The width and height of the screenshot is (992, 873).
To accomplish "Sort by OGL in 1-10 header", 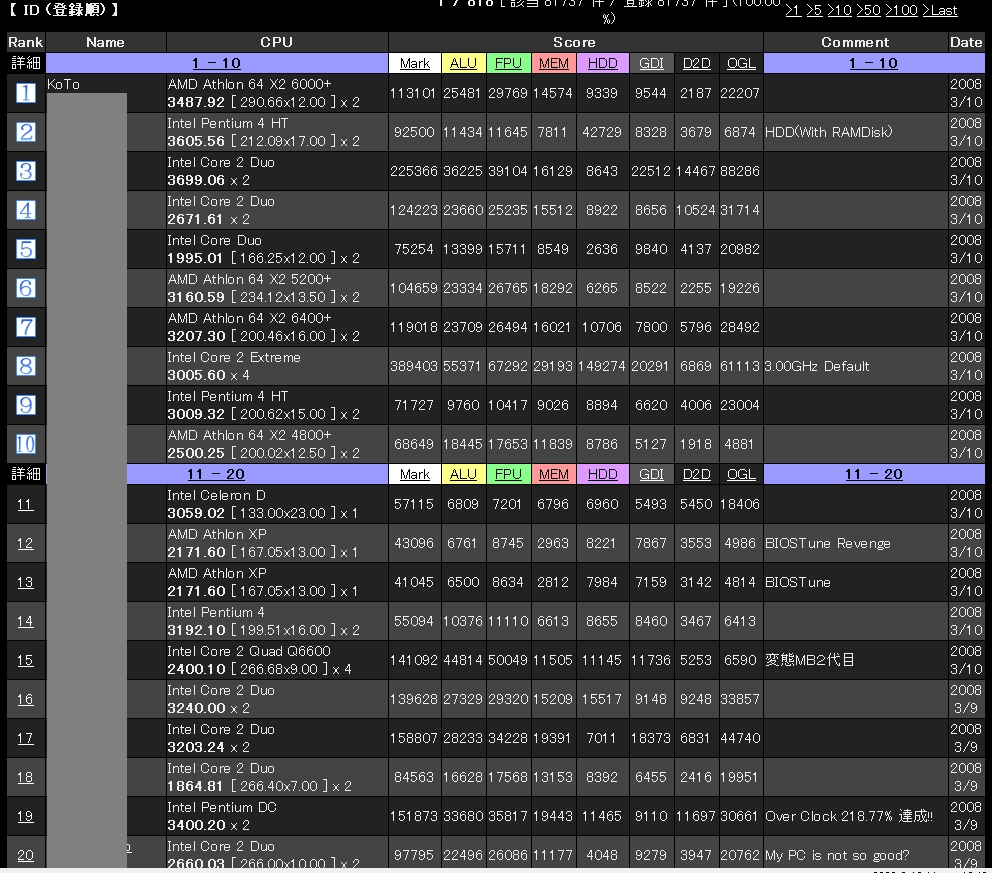I will (x=741, y=63).
